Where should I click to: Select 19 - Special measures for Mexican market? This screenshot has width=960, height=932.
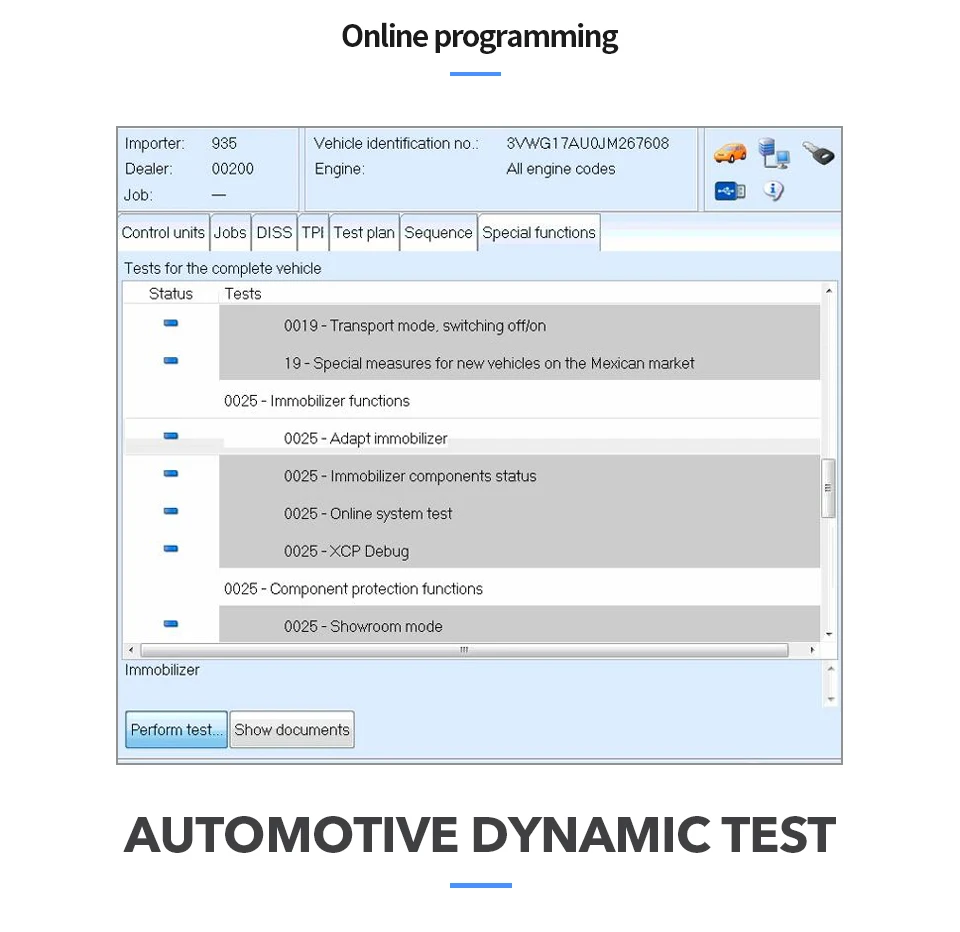[519, 363]
